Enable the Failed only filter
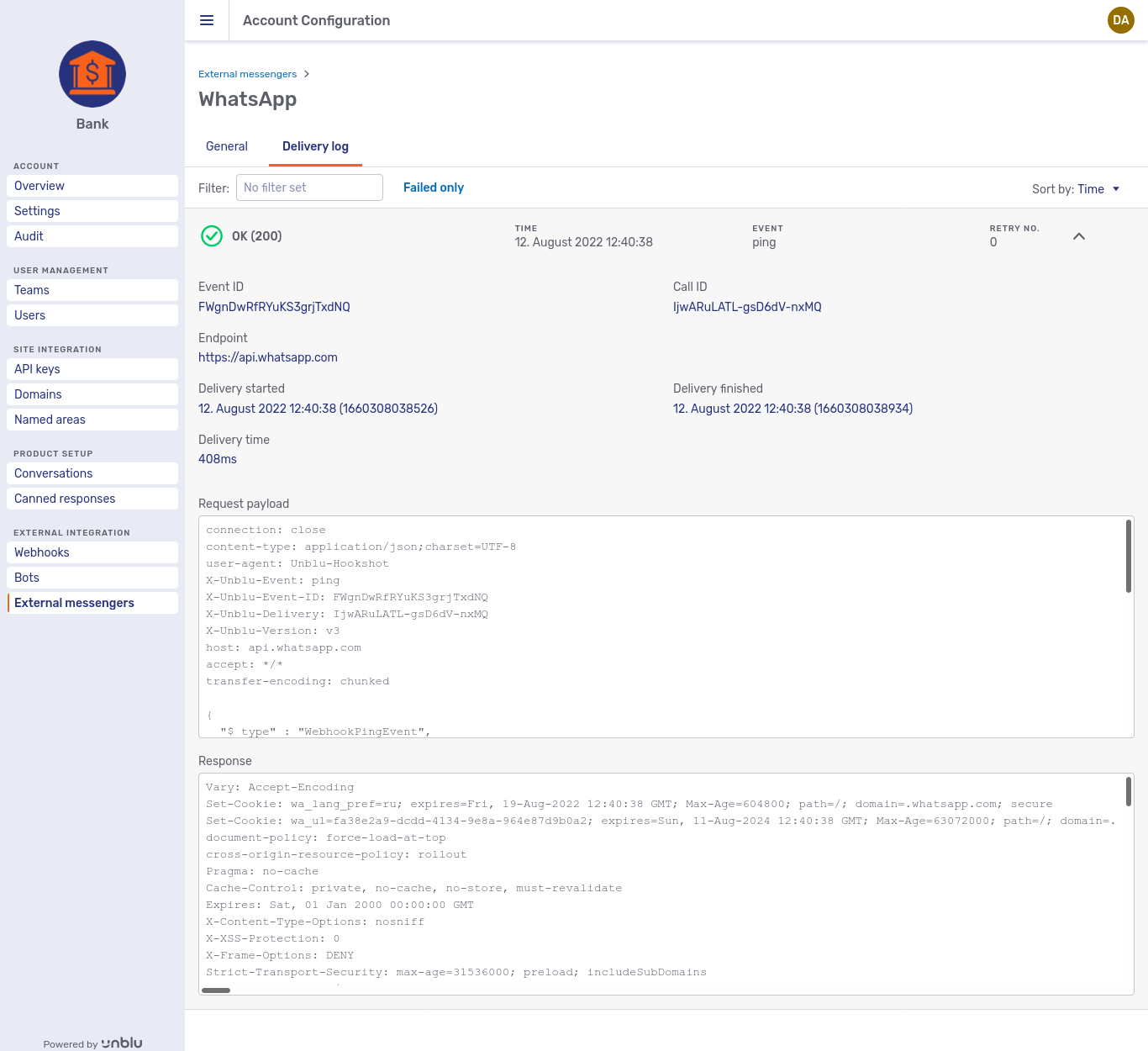 click(433, 187)
